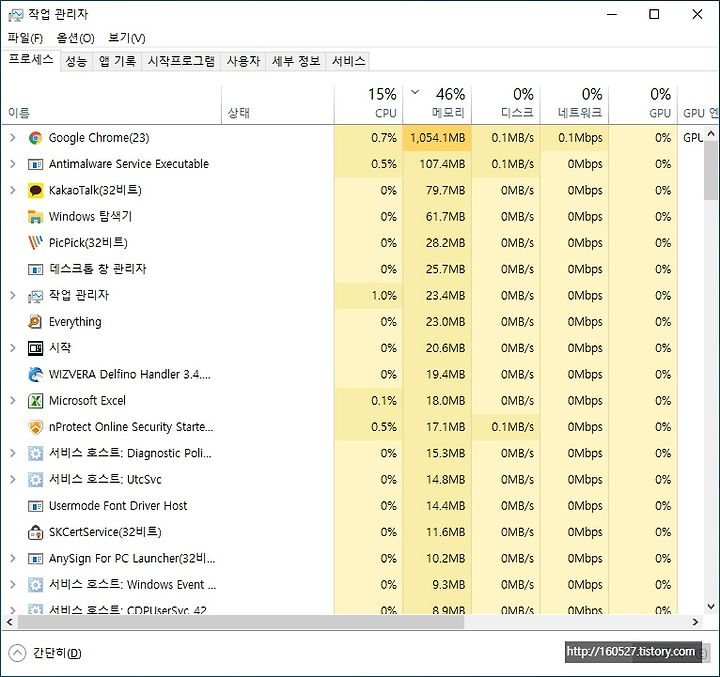This screenshot has height=677, width=720.
Task: Expand 서비스 호스트: UtcSvc row
Action: tap(13, 480)
